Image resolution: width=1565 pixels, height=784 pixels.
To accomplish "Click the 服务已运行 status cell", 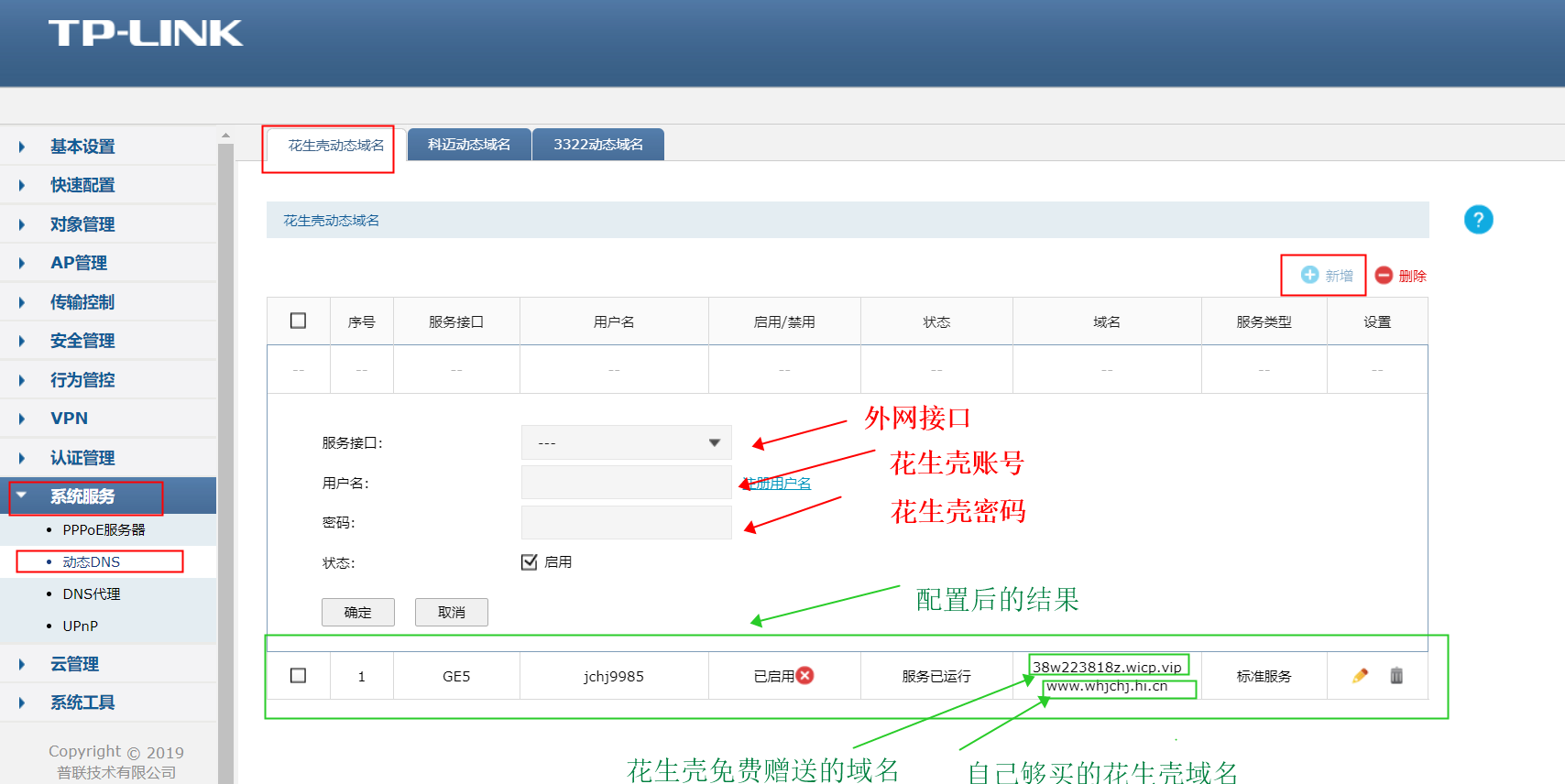I will pos(936,676).
